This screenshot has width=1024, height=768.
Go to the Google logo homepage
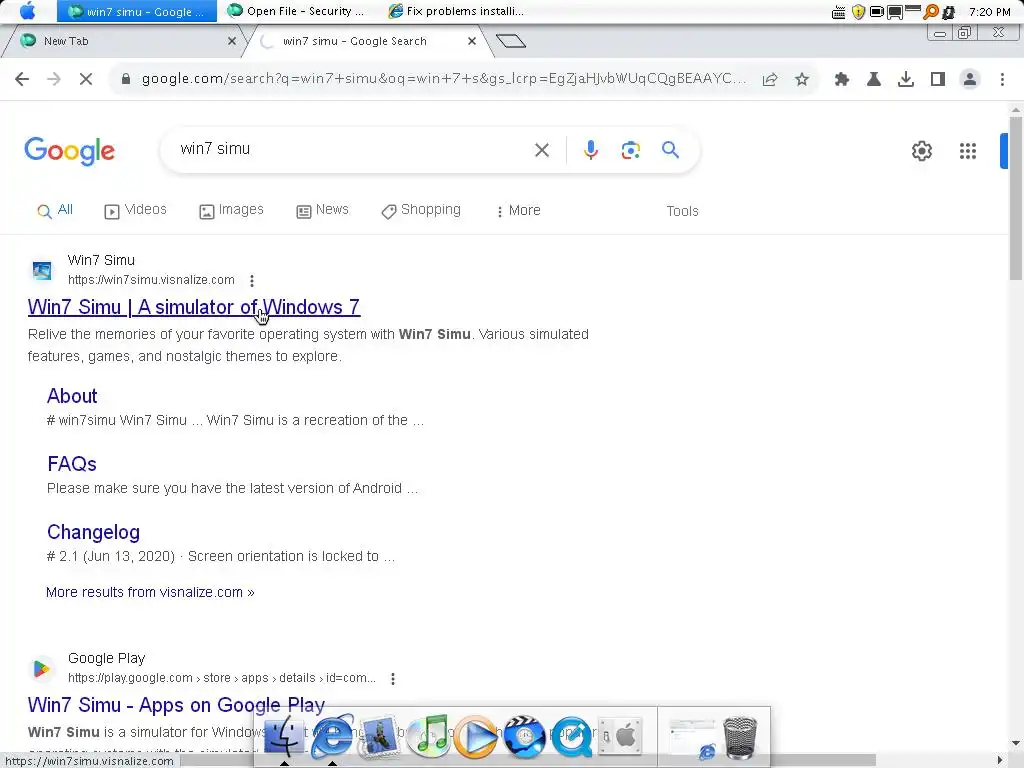(69, 151)
